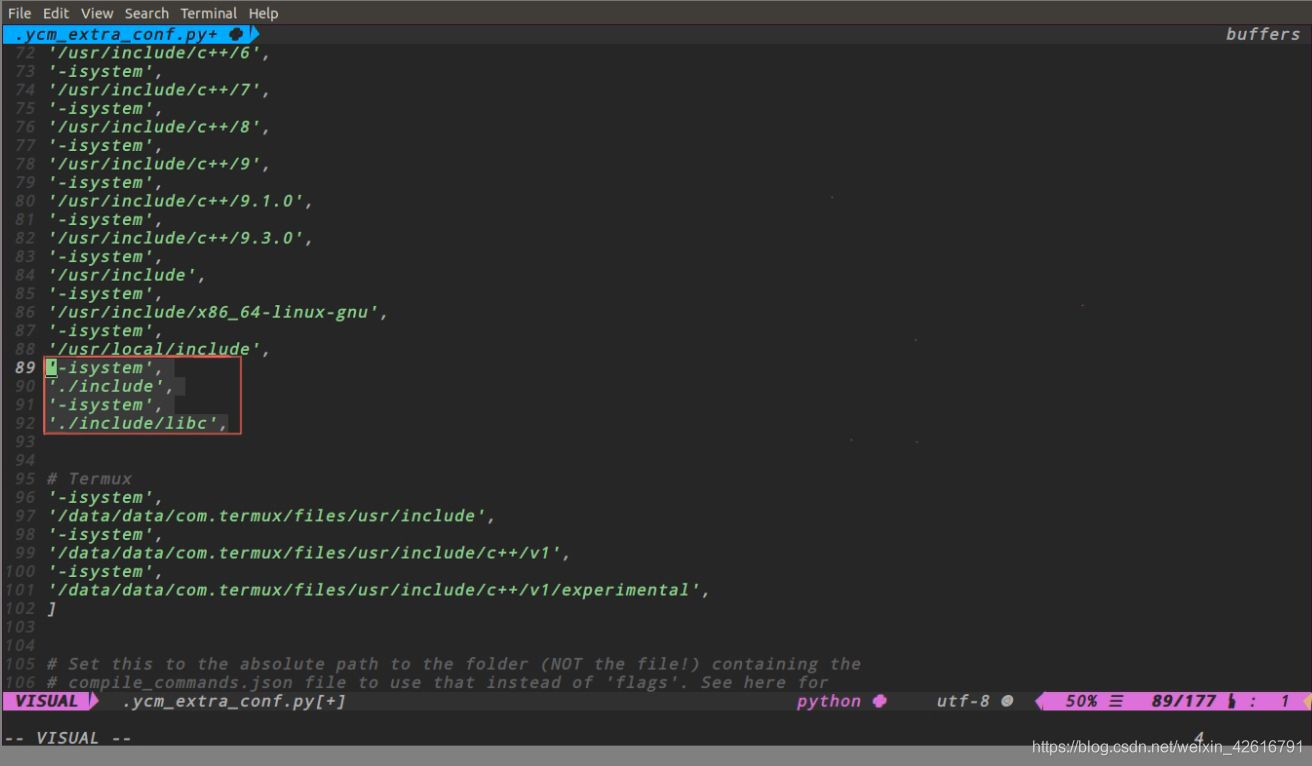Click the '-isystem' text on line 73
Image resolution: width=1312 pixels, height=766 pixels.
point(105,72)
